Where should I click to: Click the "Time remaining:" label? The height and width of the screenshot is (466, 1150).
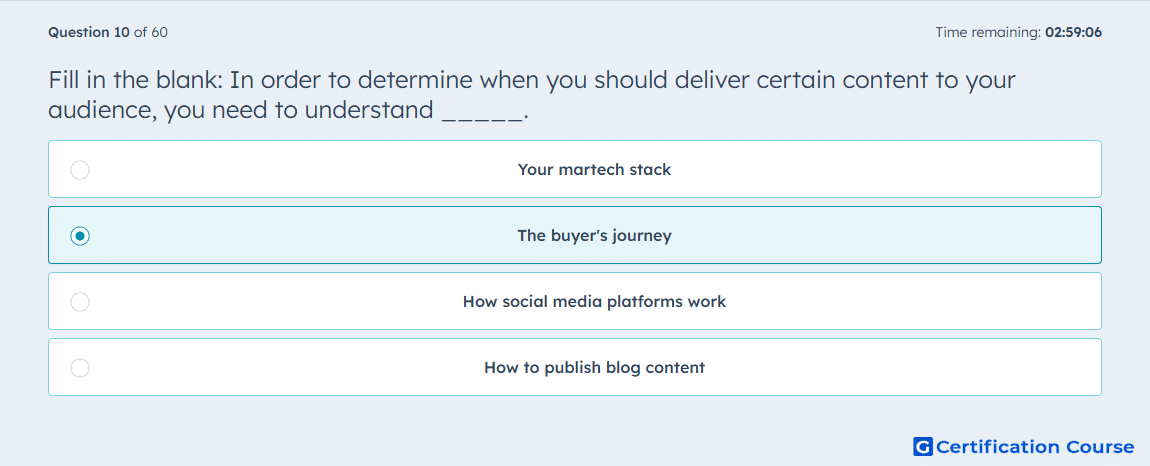(988, 32)
